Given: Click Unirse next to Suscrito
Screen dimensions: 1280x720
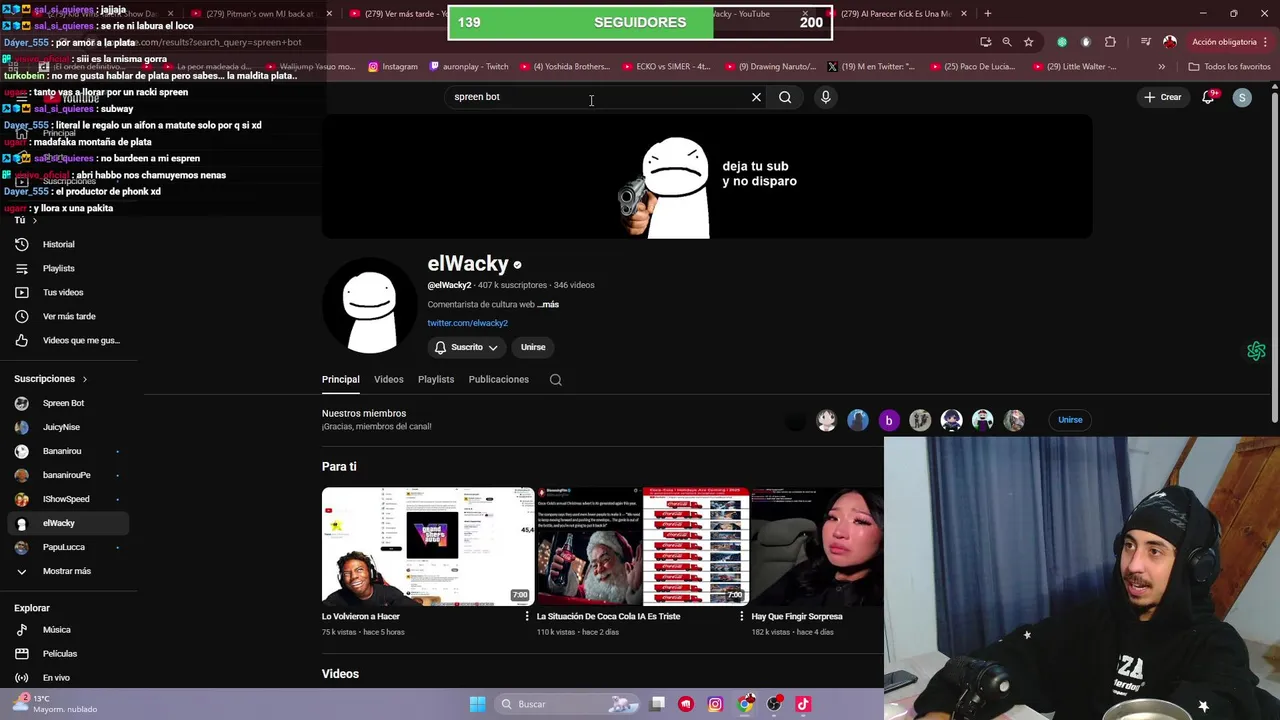Looking at the screenshot, I should (533, 347).
